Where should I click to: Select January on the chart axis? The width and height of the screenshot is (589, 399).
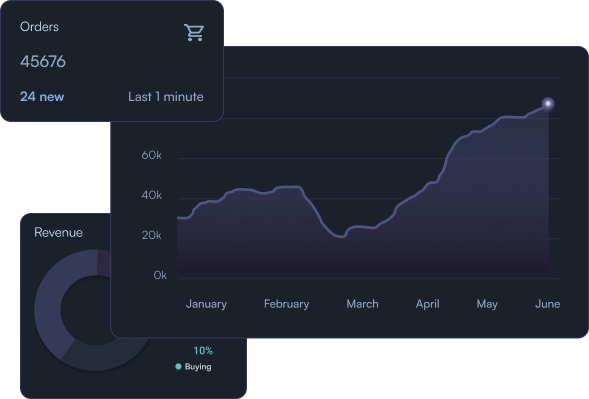[x=206, y=304]
